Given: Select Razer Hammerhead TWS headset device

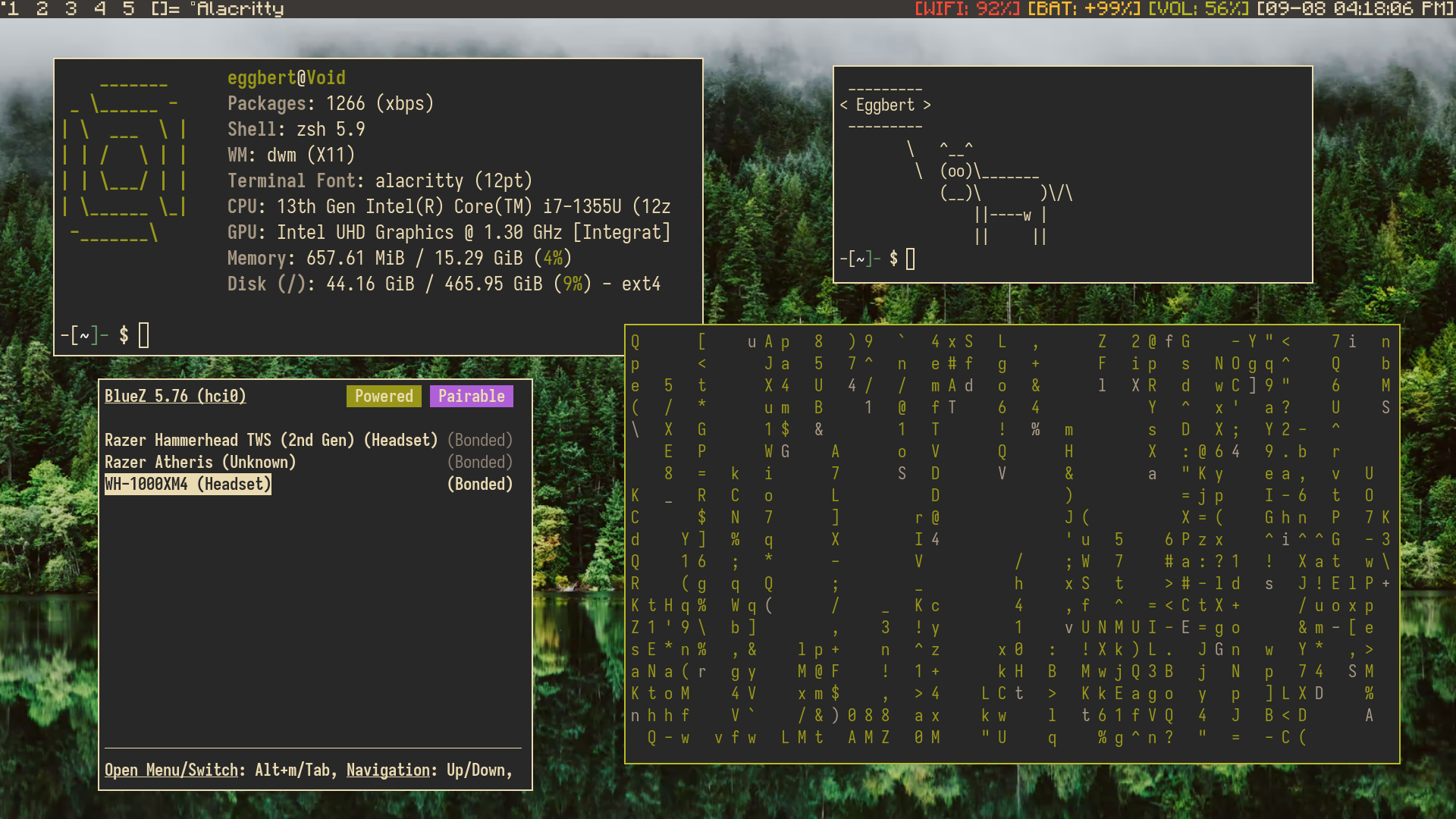Looking at the screenshot, I should coord(271,440).
